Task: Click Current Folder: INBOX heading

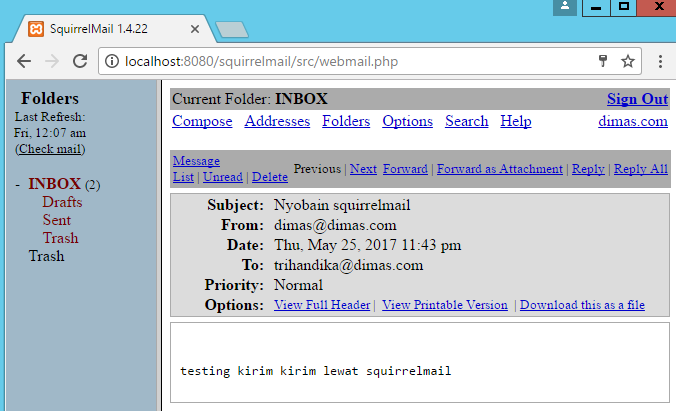Action: click(250, 99)
